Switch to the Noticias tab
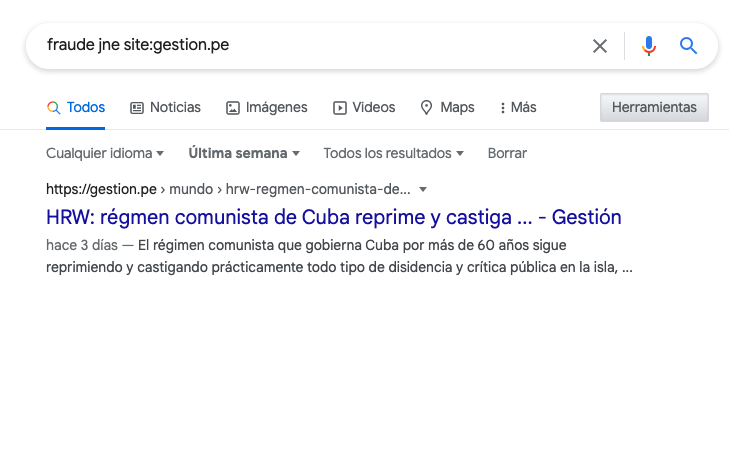 pos(165,107)
